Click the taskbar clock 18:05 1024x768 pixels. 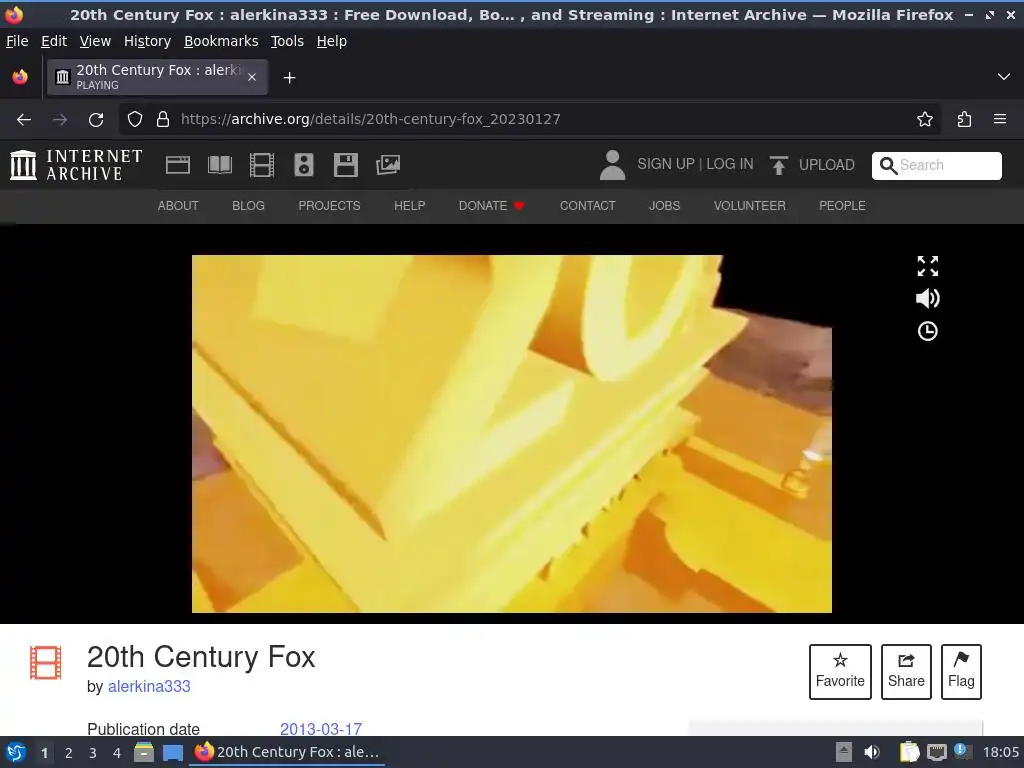point(1000,752)
